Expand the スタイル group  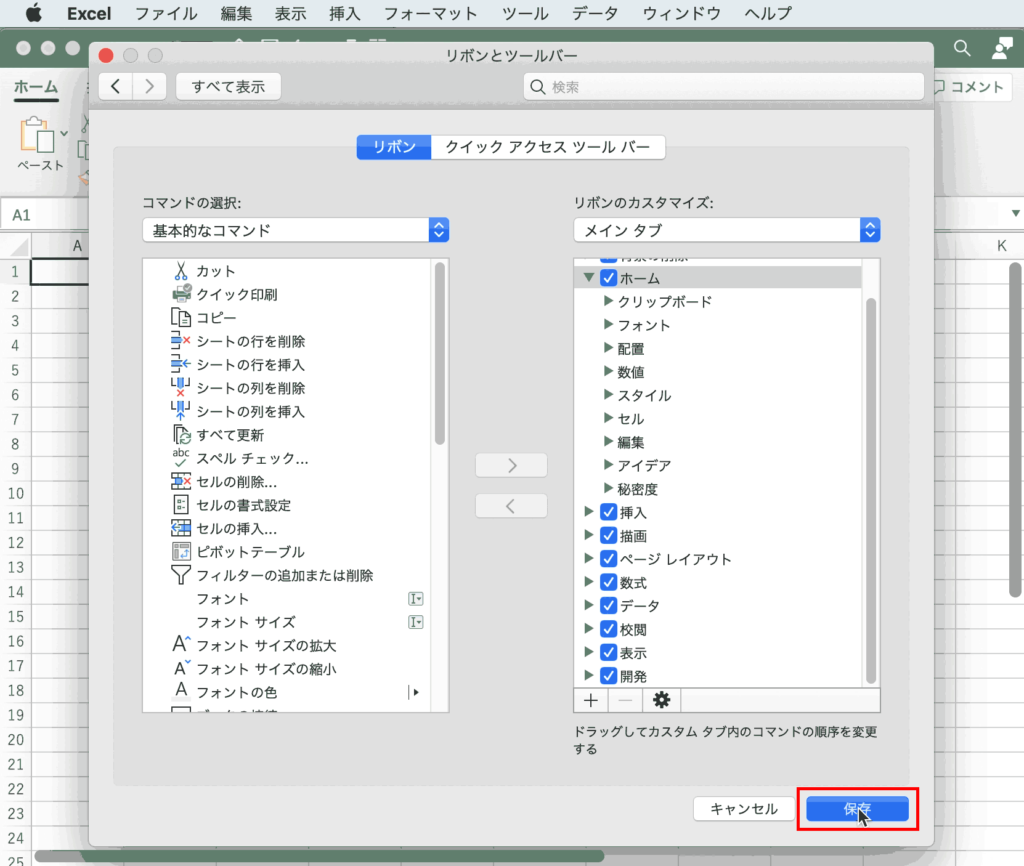coord(608,395)
